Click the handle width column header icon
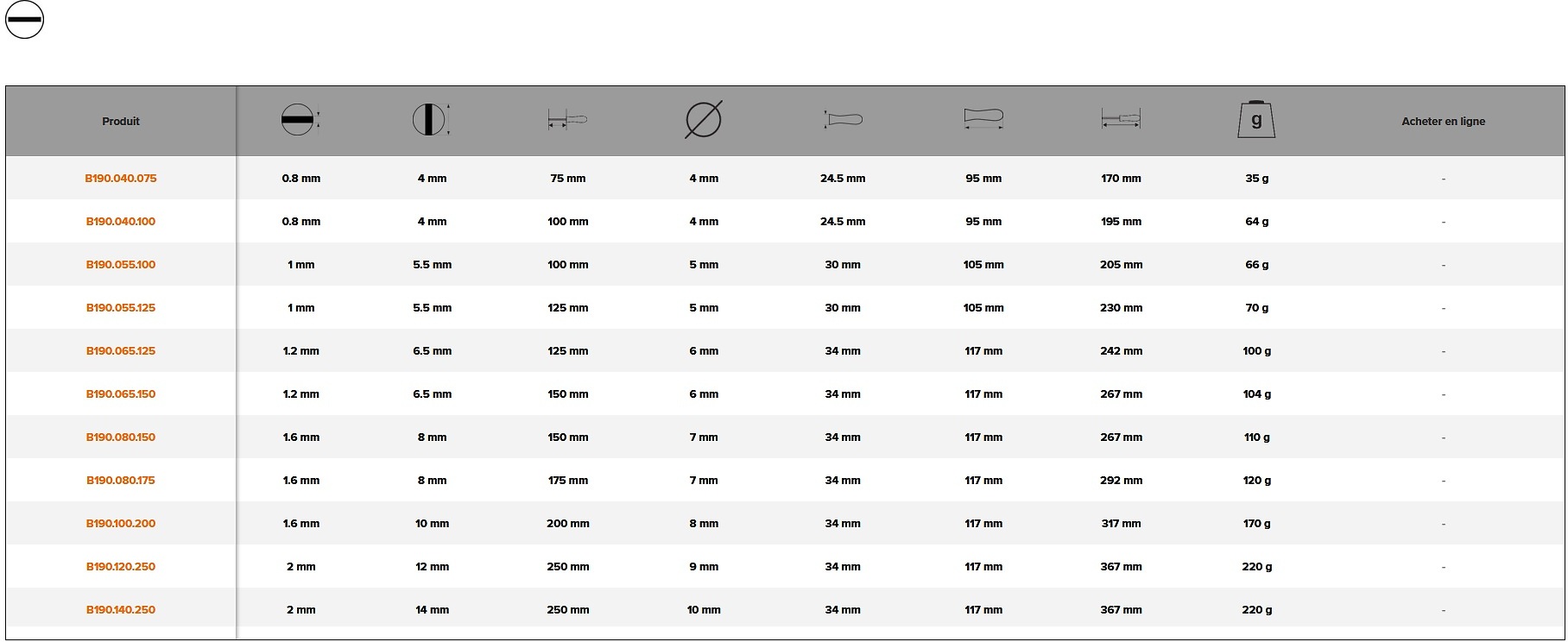The image size is (1568, 642). pyautogui.click(x=843, y=120)
